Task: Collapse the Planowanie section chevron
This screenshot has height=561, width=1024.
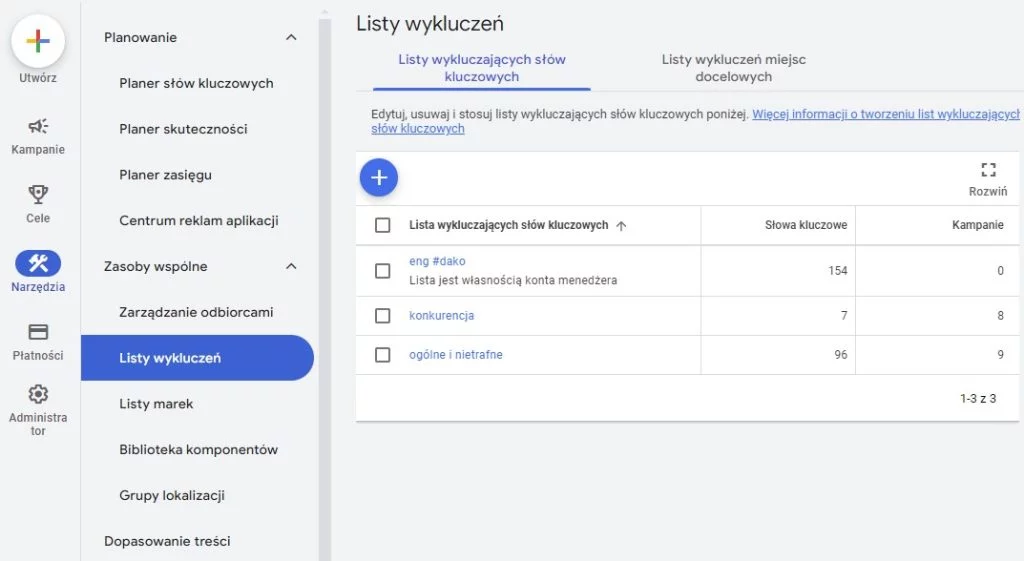Action: 291,37
